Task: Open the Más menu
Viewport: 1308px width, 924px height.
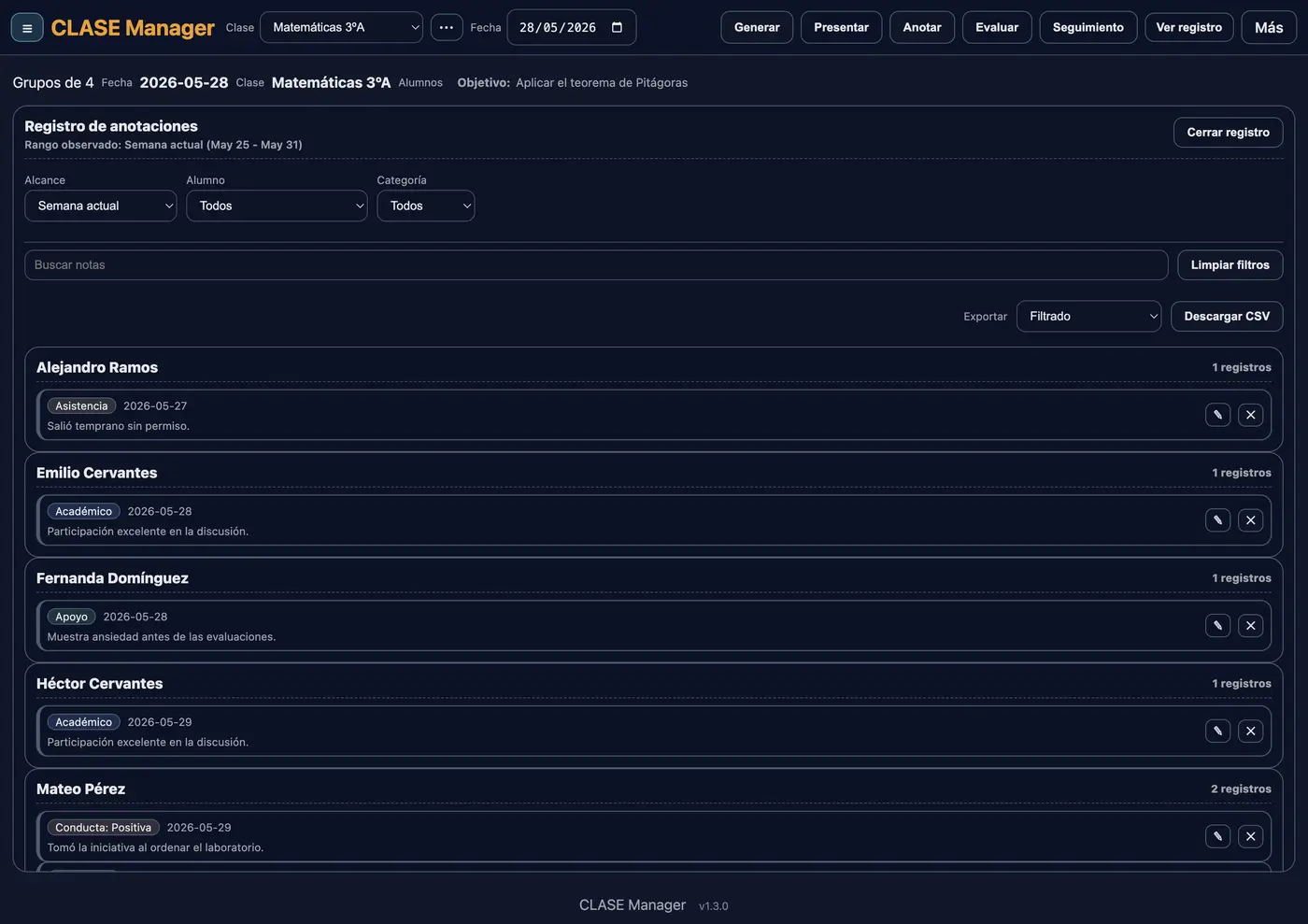Action: pyautogui.click(x=1269, y=28)
